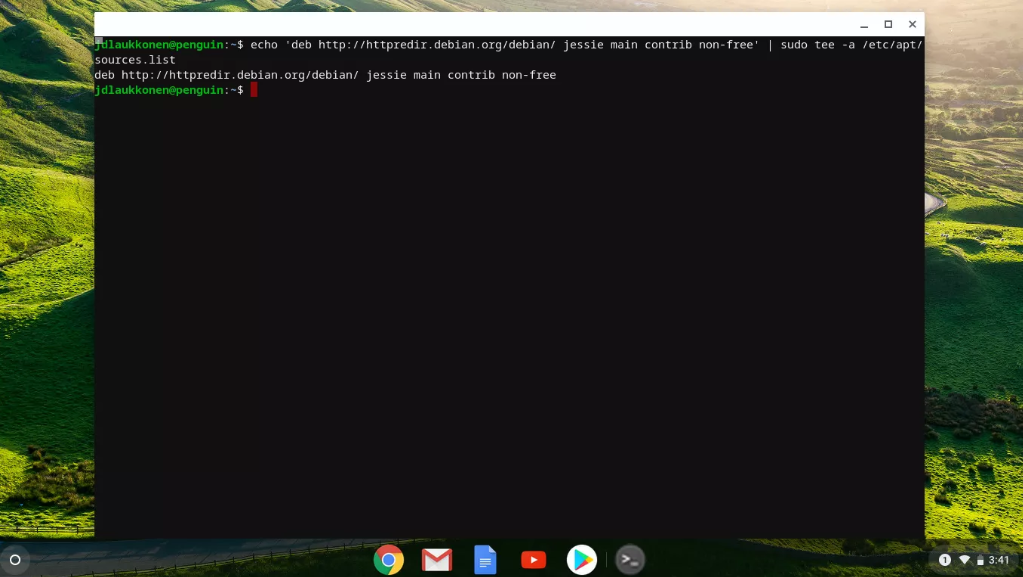Open Google Chrome from the shelf
Image resolution: width=1023 pixels, height=577 pixels.
388,560
